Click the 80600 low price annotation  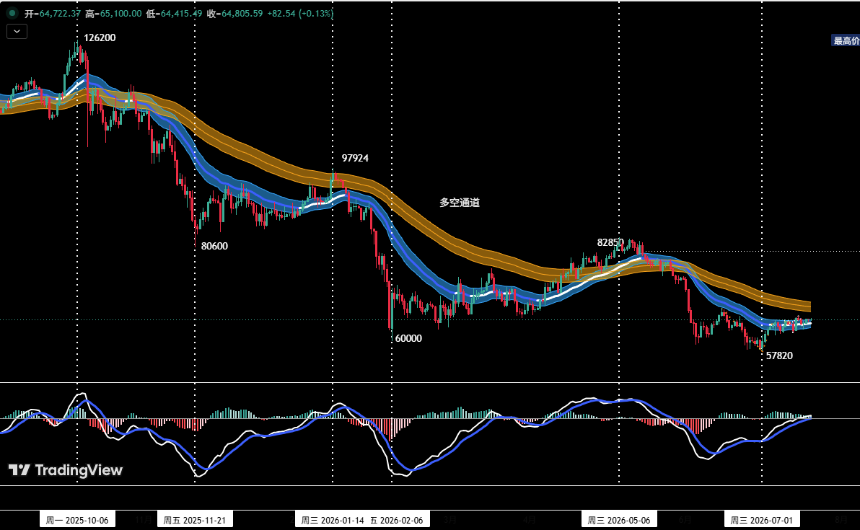[214, 246]
